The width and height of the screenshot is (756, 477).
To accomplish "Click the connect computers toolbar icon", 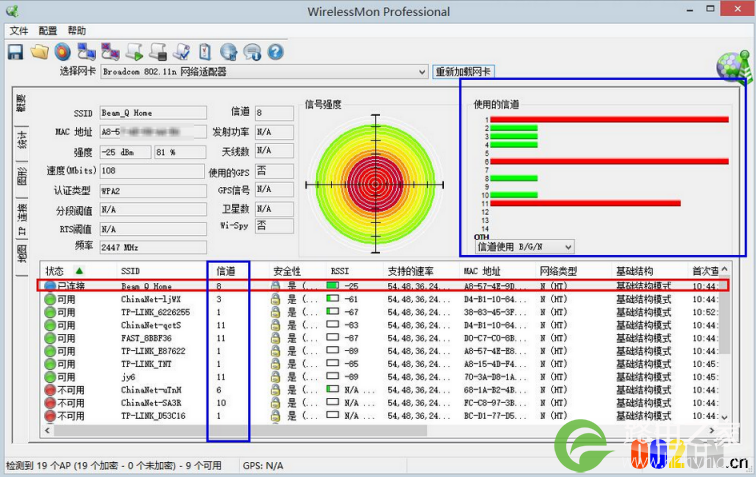I will click(87, 52).
